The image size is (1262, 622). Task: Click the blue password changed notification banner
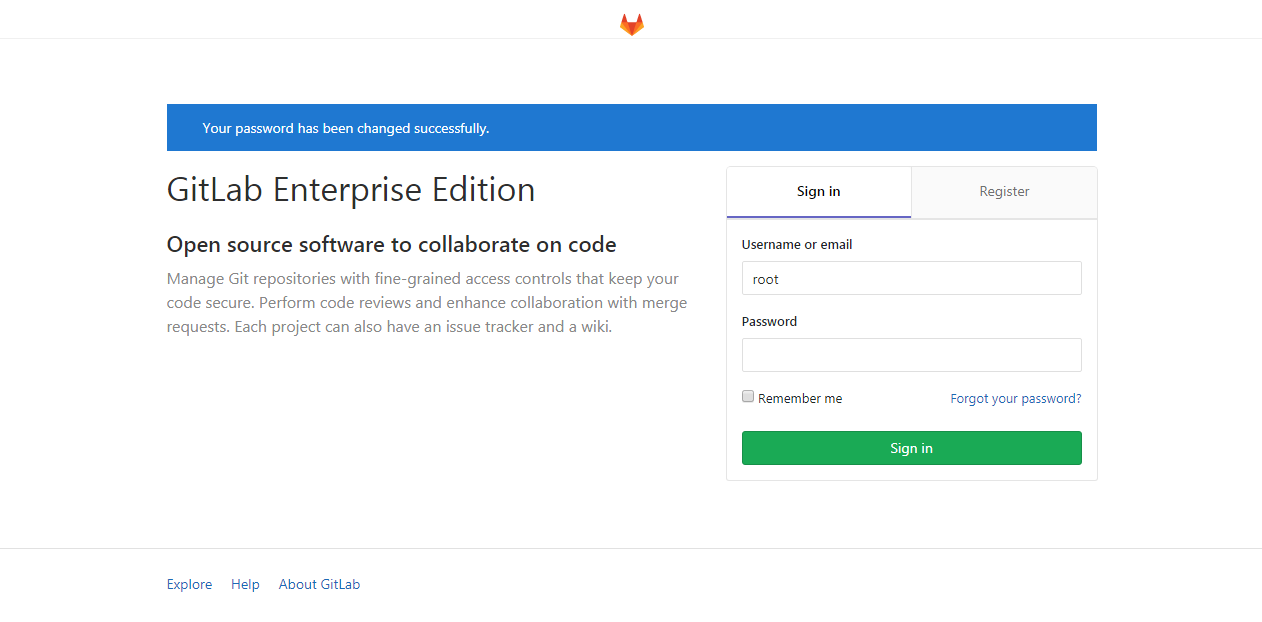tap(631, 128)
